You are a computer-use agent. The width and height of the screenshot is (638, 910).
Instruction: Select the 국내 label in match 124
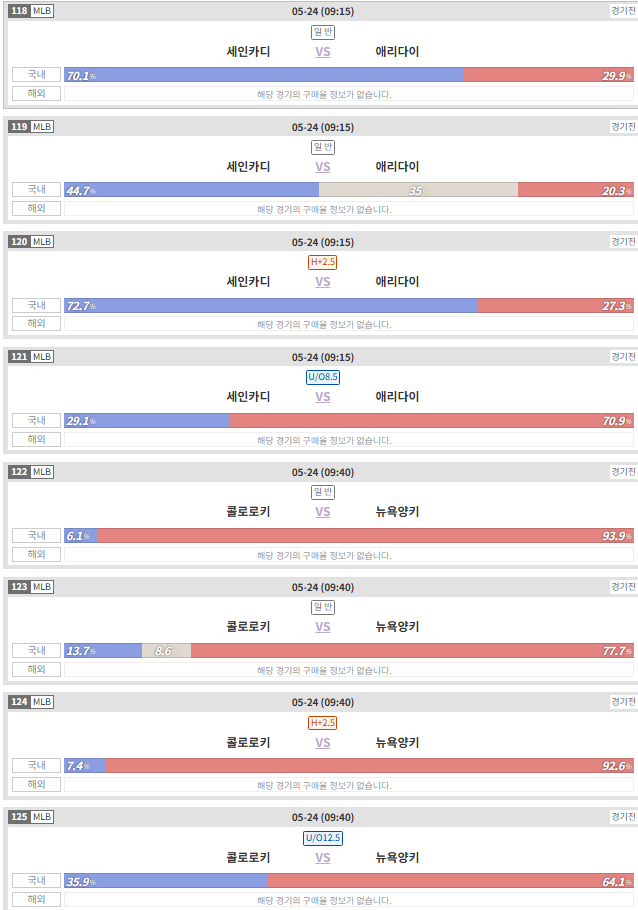(x=37, y=765)
